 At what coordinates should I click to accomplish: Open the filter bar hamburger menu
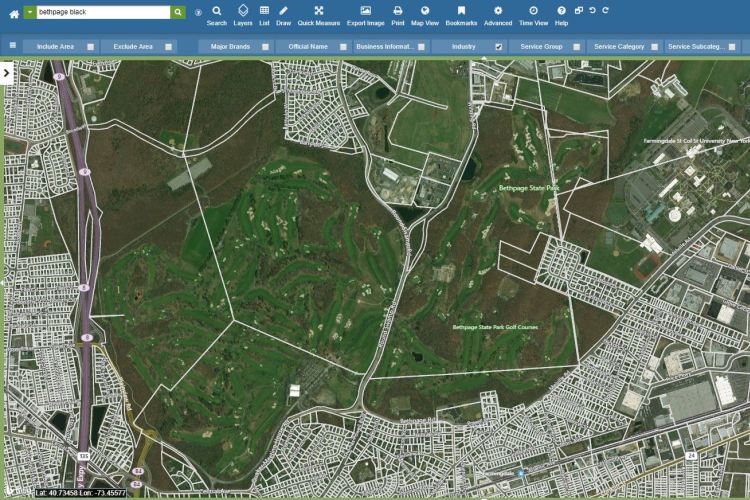point(13,45)
